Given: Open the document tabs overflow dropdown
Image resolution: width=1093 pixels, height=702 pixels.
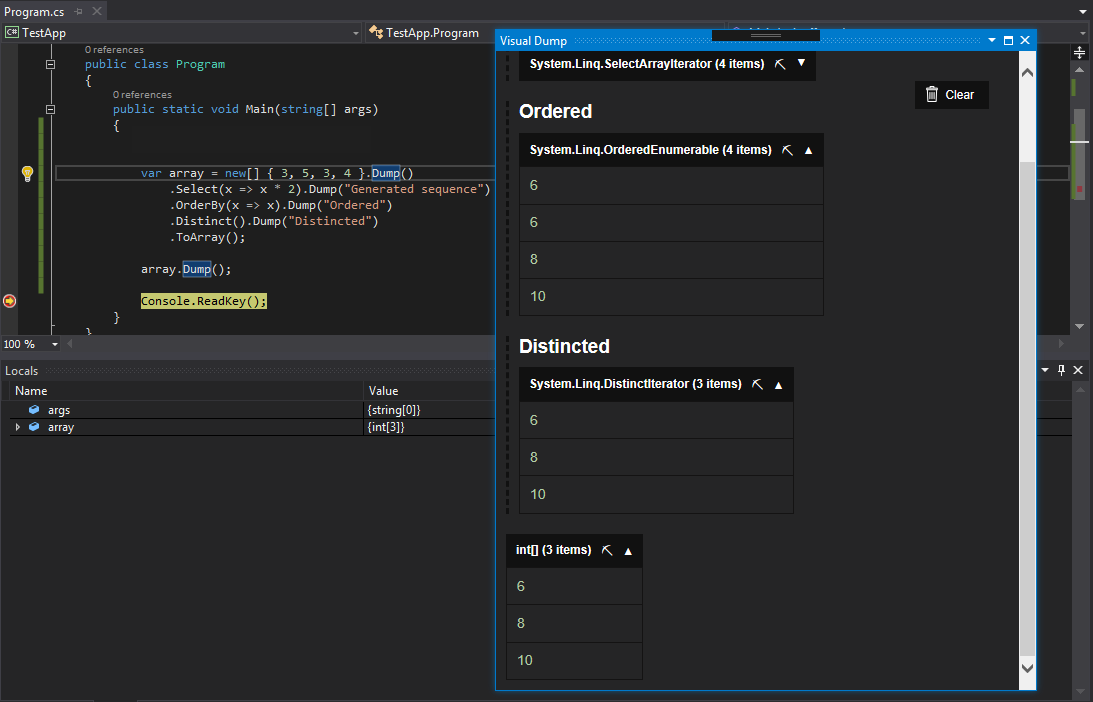Looking at the screenshot, I should pyautogui.click(x=1083, y=11).
